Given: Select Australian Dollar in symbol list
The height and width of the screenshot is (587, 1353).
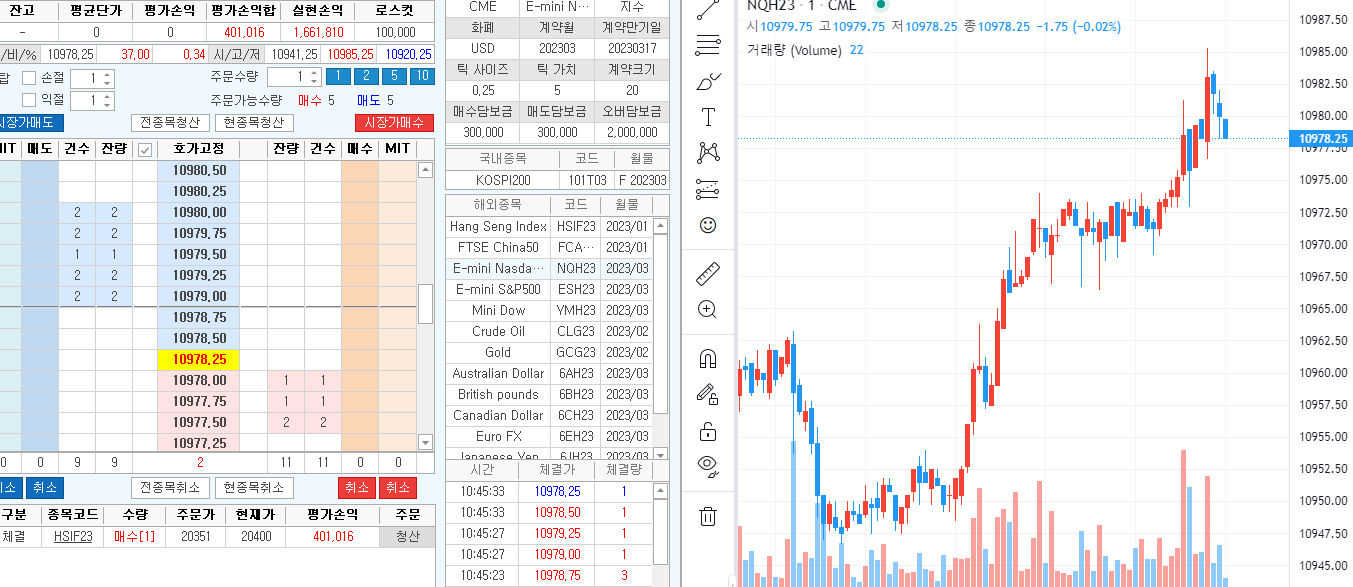Looking at the screenshot, I should [498, 373].
